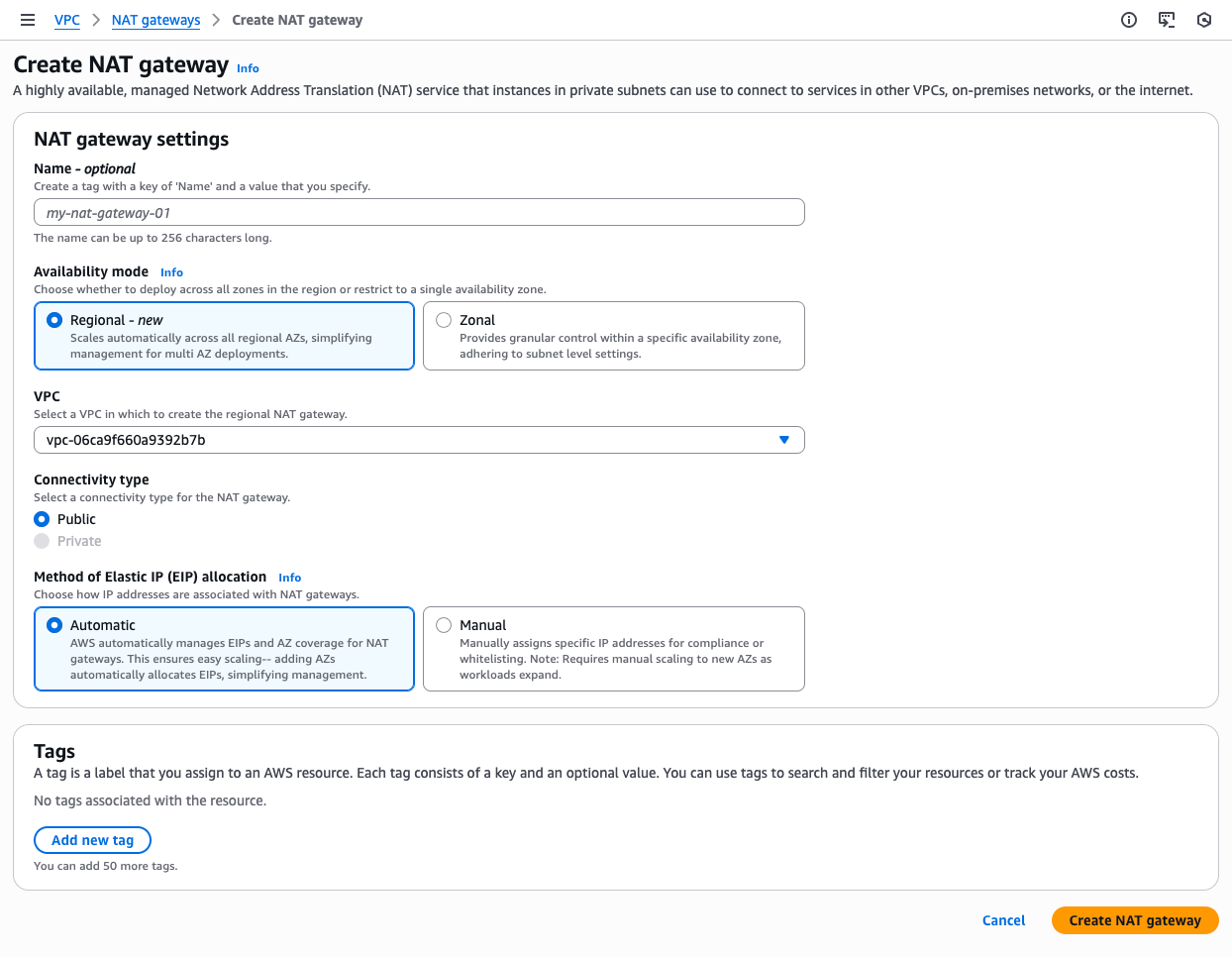Click Add new tag button

pyautogui.click(x=92, y=840)
